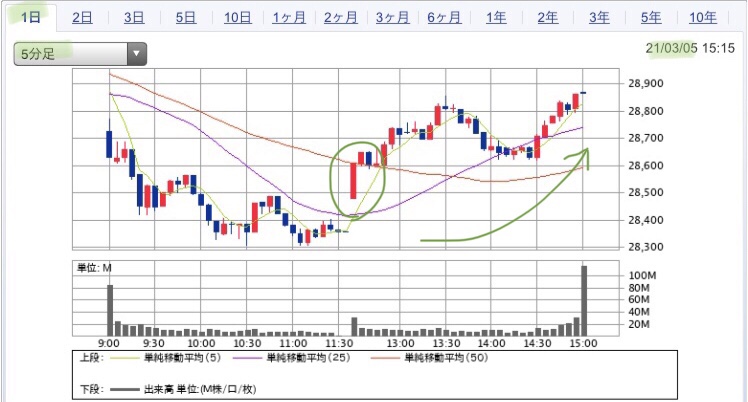This screenshot has height=402, width=748.
Task: Select the 1日 period tab
Action: pyautogui.click(x=31, y=18)
